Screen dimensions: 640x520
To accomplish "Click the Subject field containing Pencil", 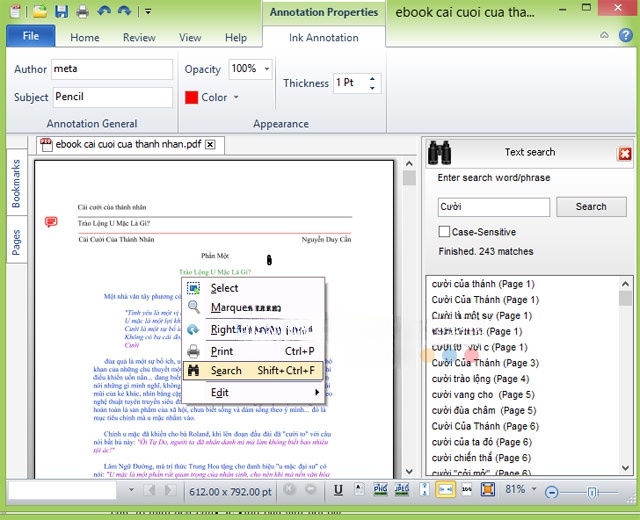I will click(x=113, y=97).
